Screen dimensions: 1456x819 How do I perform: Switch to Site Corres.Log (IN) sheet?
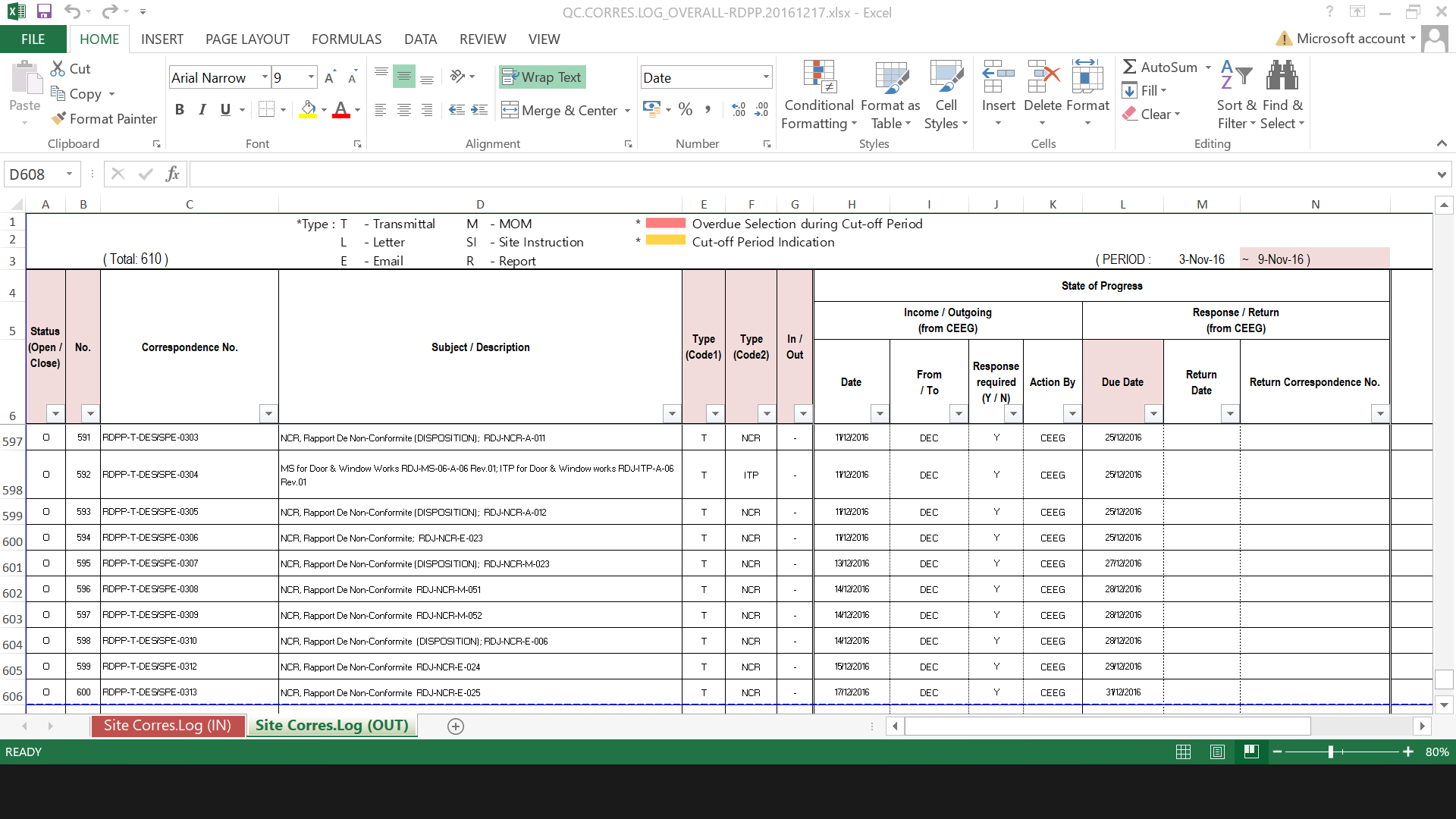point(168,726)
